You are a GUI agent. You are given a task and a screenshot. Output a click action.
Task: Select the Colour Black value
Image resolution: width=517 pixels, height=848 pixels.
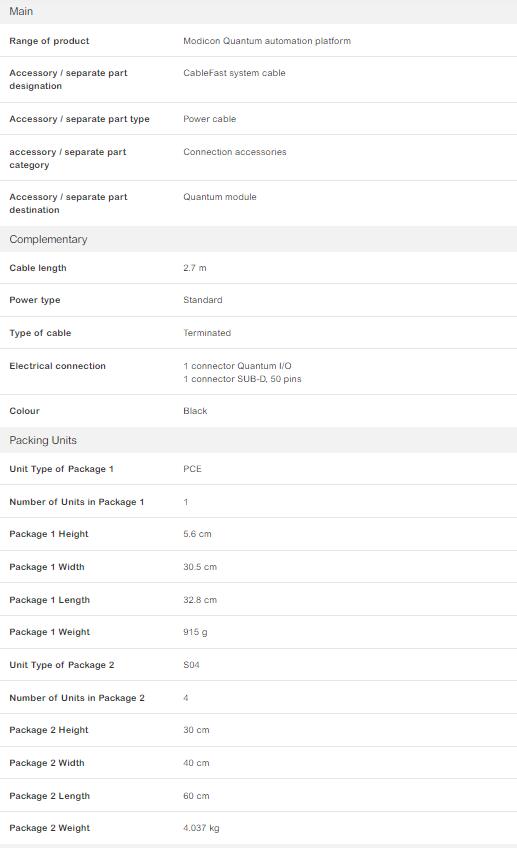[x=195, y=410]
